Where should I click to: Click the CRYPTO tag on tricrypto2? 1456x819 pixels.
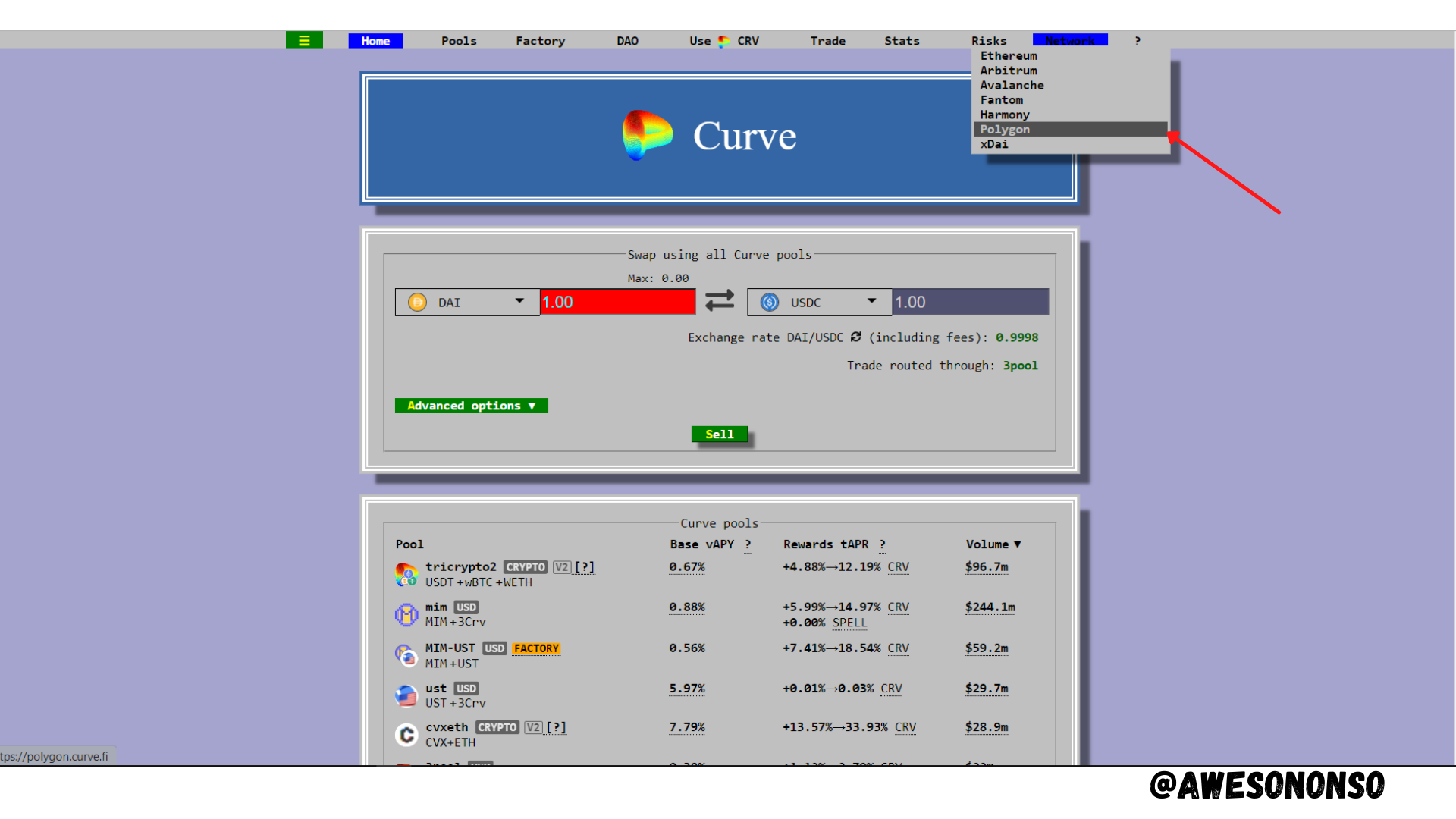point(526,567)
